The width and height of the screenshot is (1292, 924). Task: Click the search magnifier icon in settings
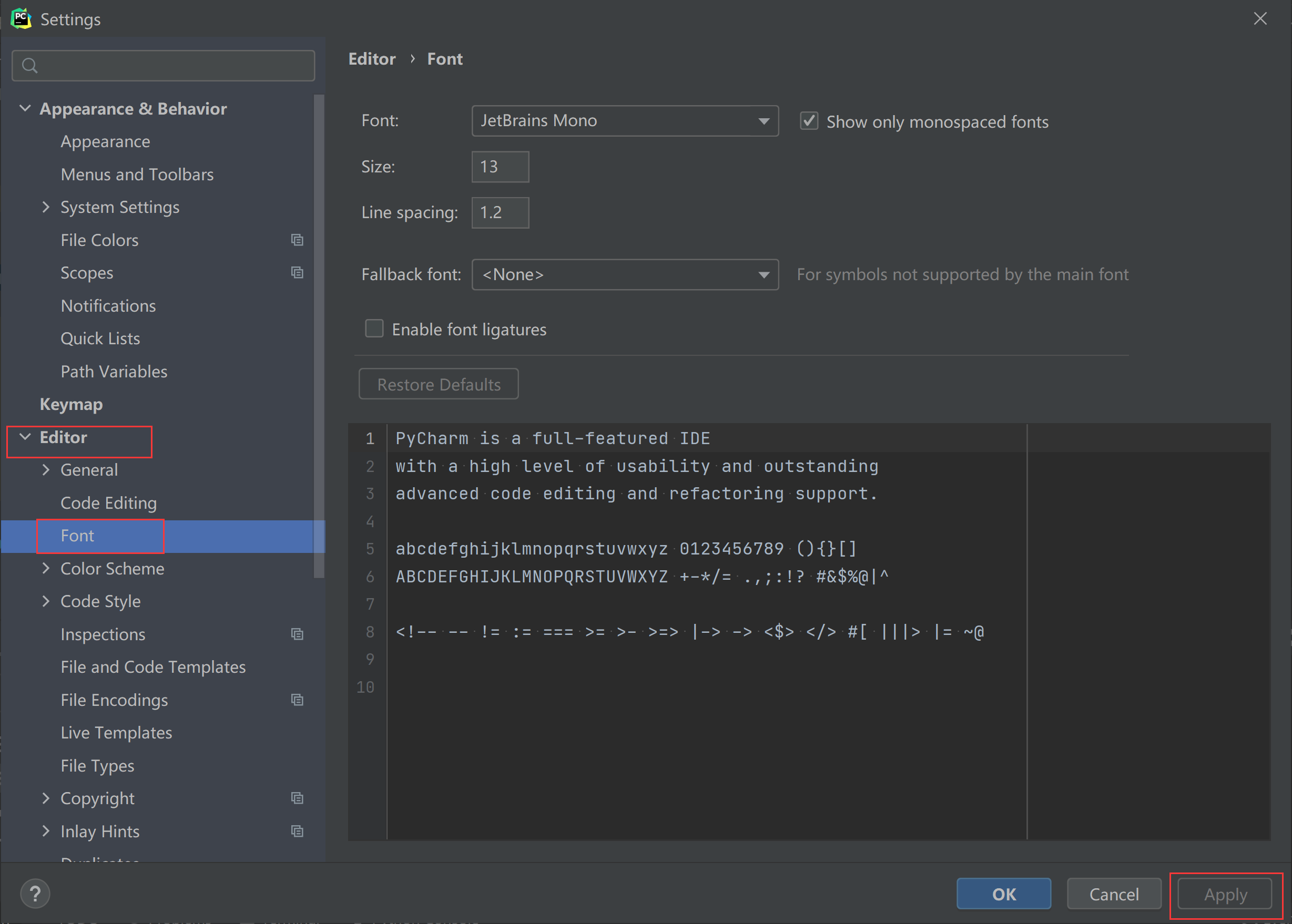click(29, 66)
